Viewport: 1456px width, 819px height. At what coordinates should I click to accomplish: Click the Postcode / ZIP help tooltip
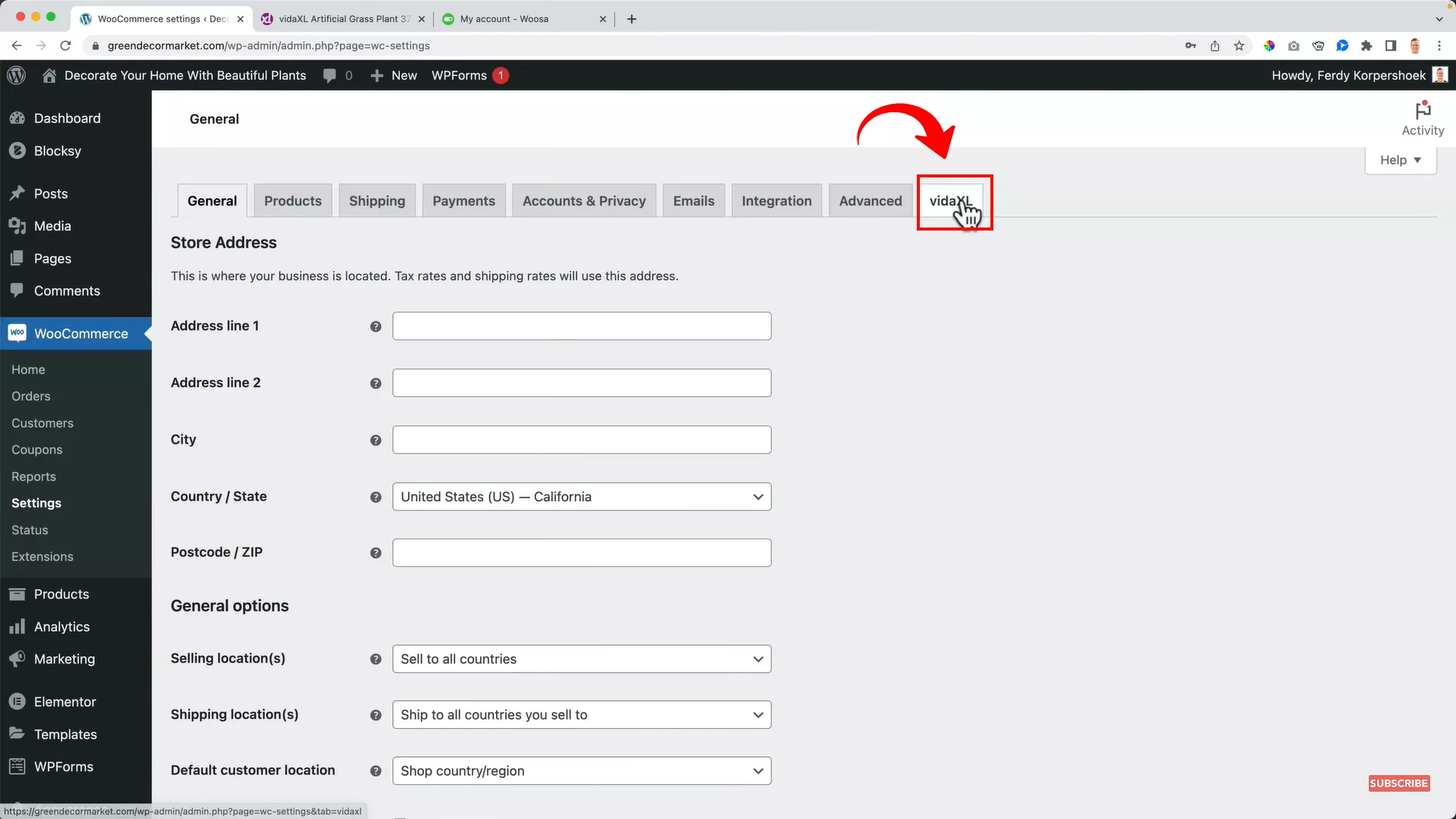375,553
